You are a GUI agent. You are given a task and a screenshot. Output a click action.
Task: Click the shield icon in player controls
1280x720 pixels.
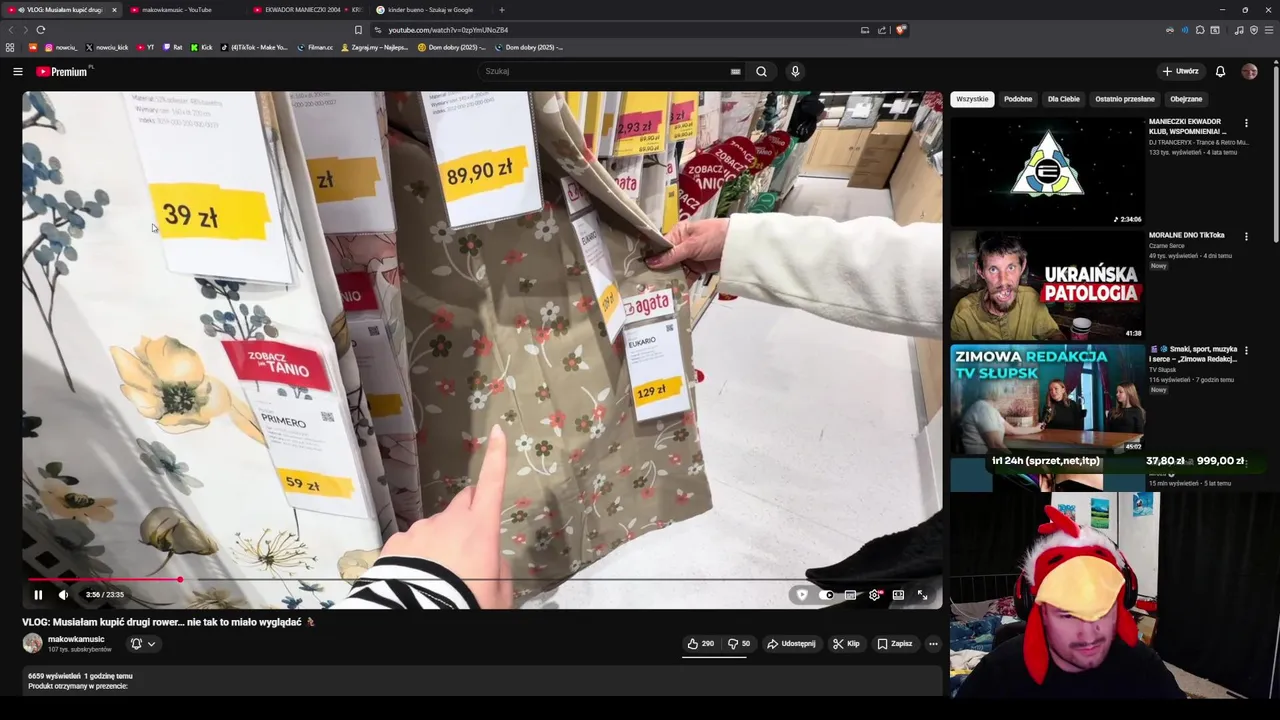point(801,595)
